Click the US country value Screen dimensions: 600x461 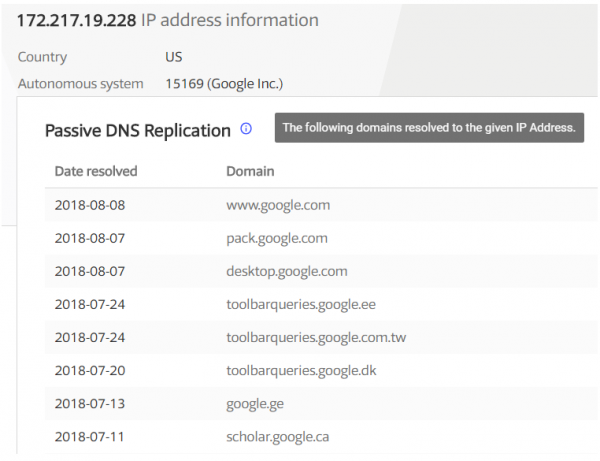coord(174,57)
